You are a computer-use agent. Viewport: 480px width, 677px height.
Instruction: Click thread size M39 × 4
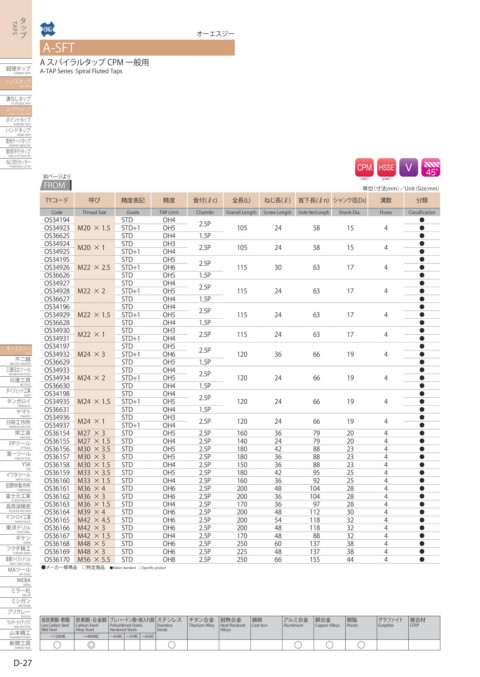click(91, 512)
